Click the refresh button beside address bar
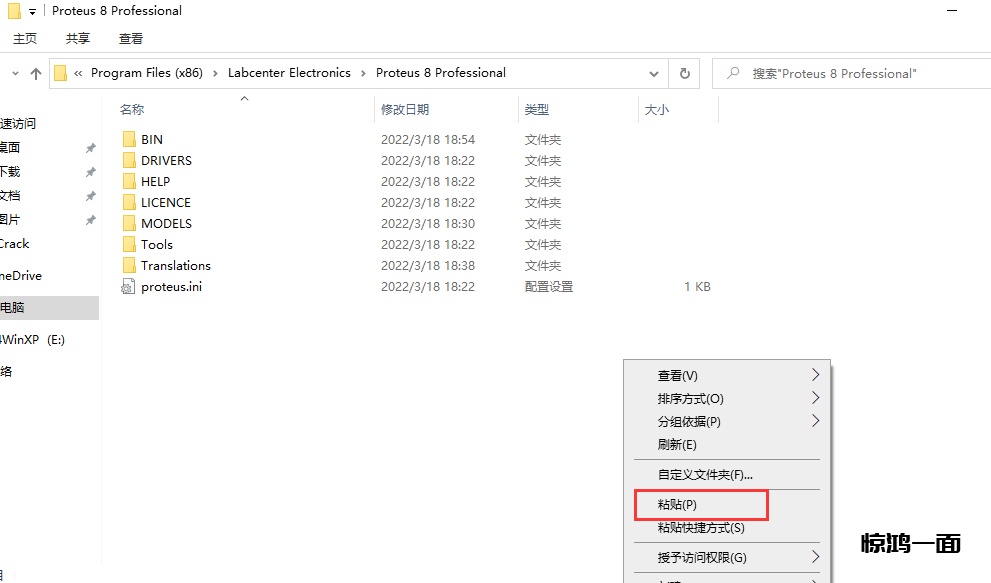 point(684,73)
